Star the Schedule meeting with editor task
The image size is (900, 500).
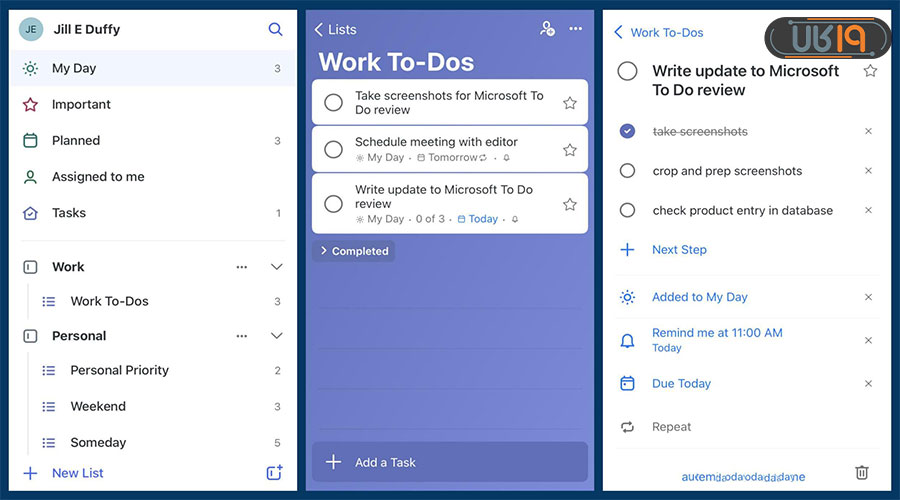click(570, 150)
